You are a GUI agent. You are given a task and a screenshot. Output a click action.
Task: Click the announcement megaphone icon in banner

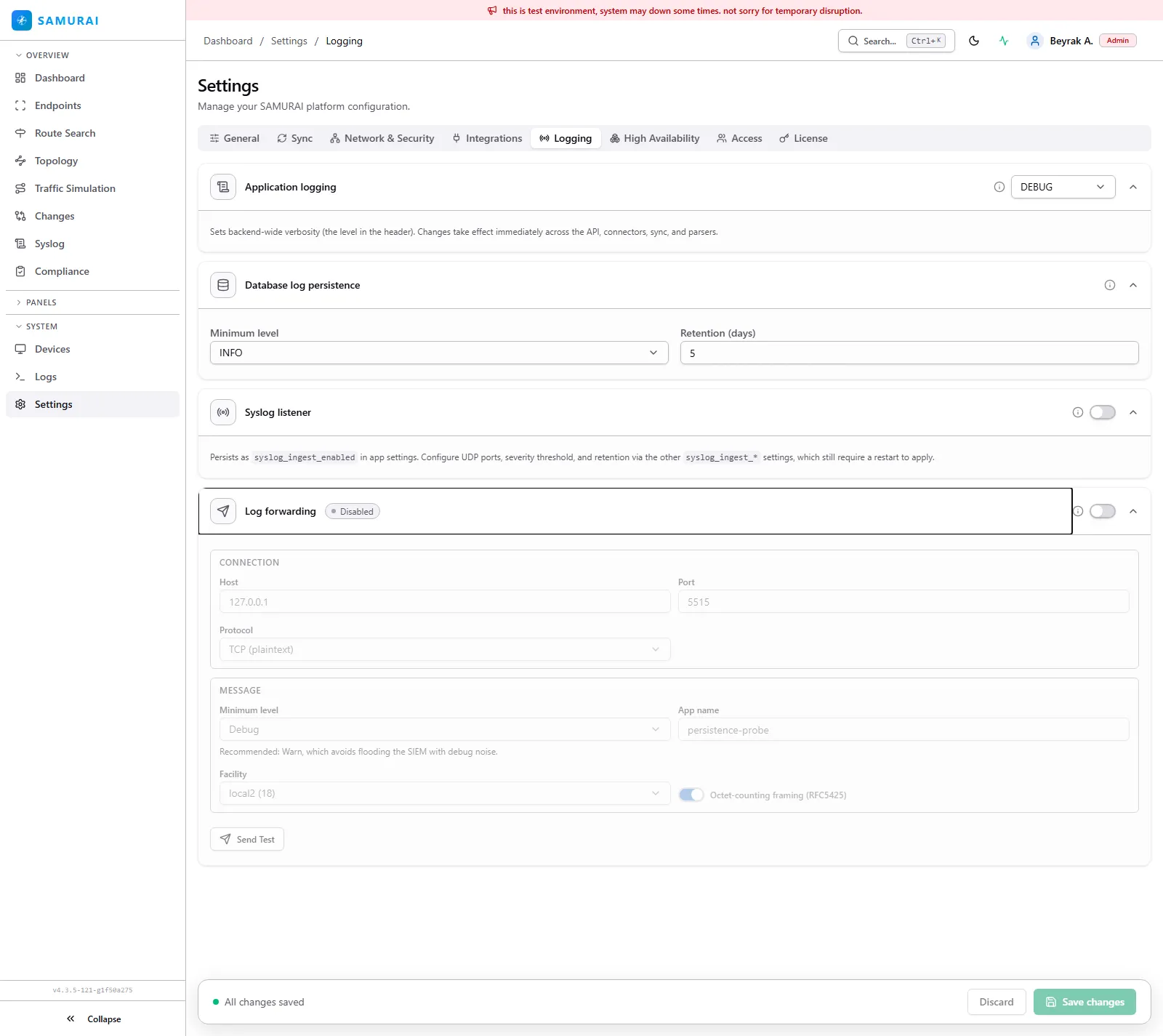point(492,11)
